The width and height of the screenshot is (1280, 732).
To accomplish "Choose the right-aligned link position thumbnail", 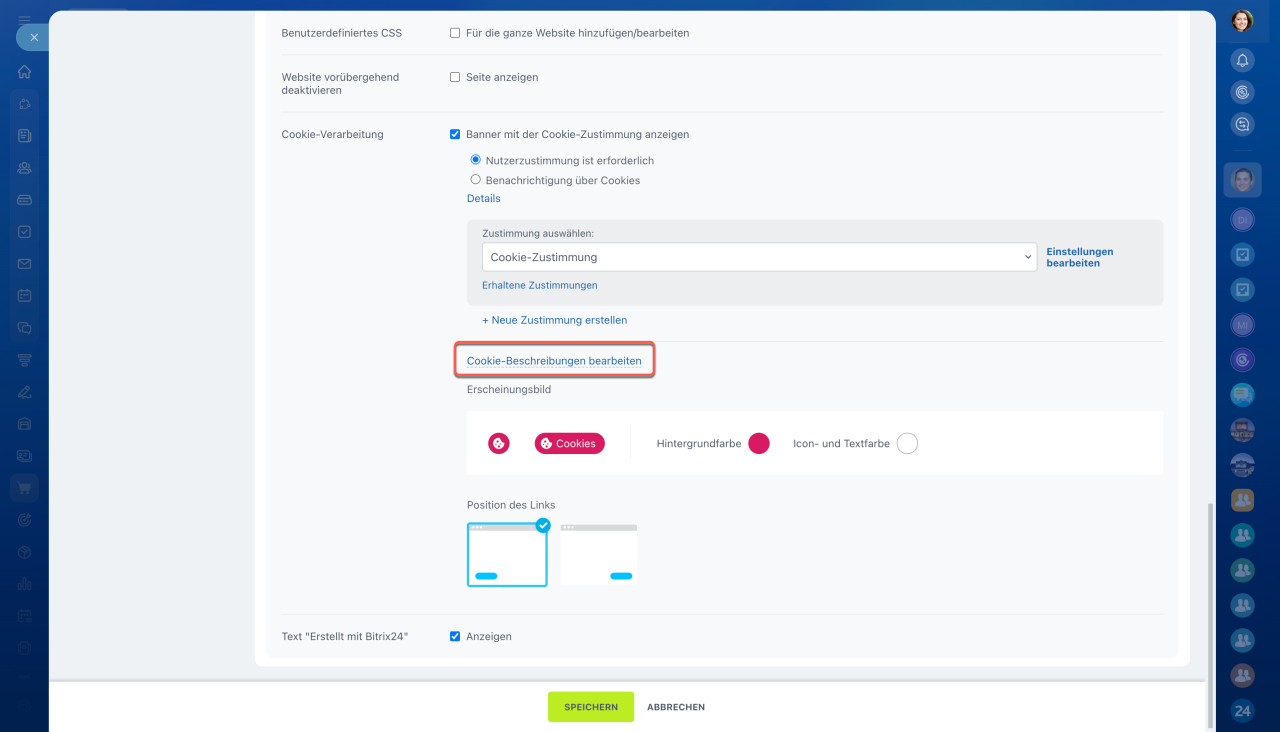I will click(x=599, y=554).
